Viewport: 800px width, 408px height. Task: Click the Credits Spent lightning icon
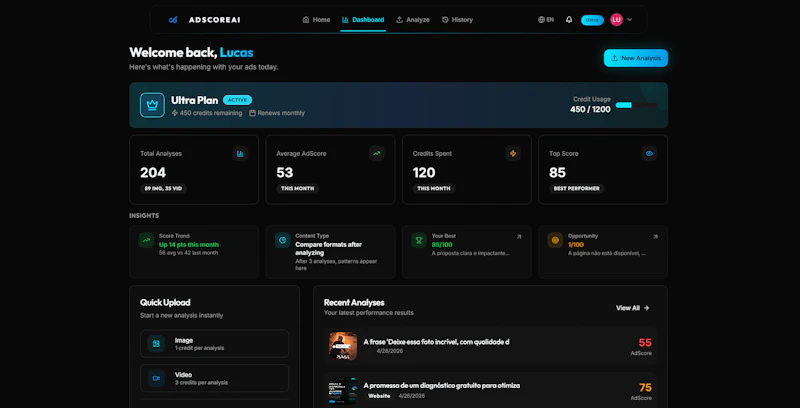coord(513,154)
